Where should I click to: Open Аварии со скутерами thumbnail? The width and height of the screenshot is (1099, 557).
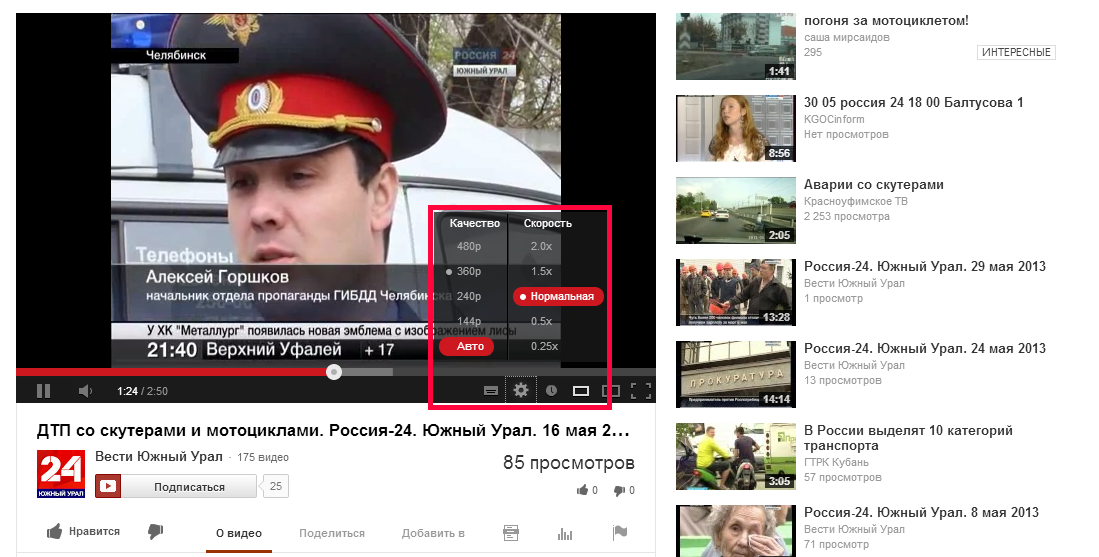coord(735,210)
